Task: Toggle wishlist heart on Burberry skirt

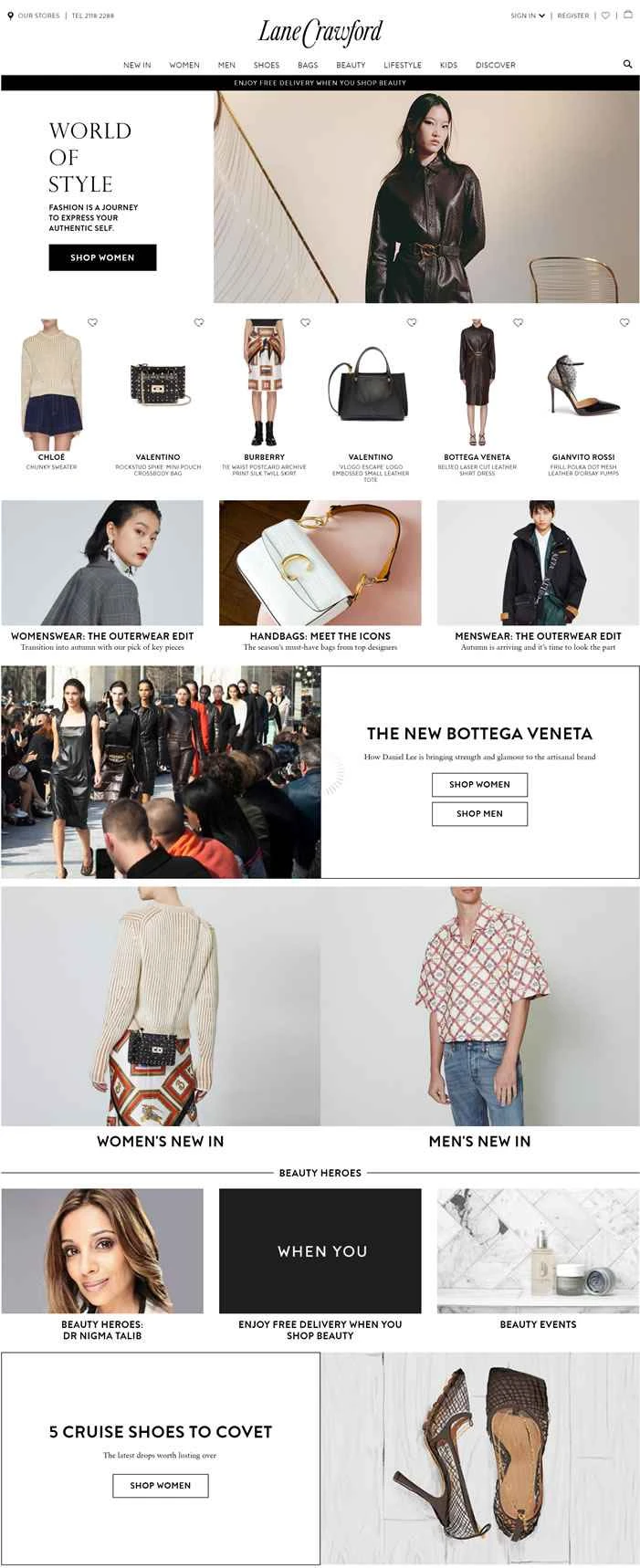Action: (306, 322)
